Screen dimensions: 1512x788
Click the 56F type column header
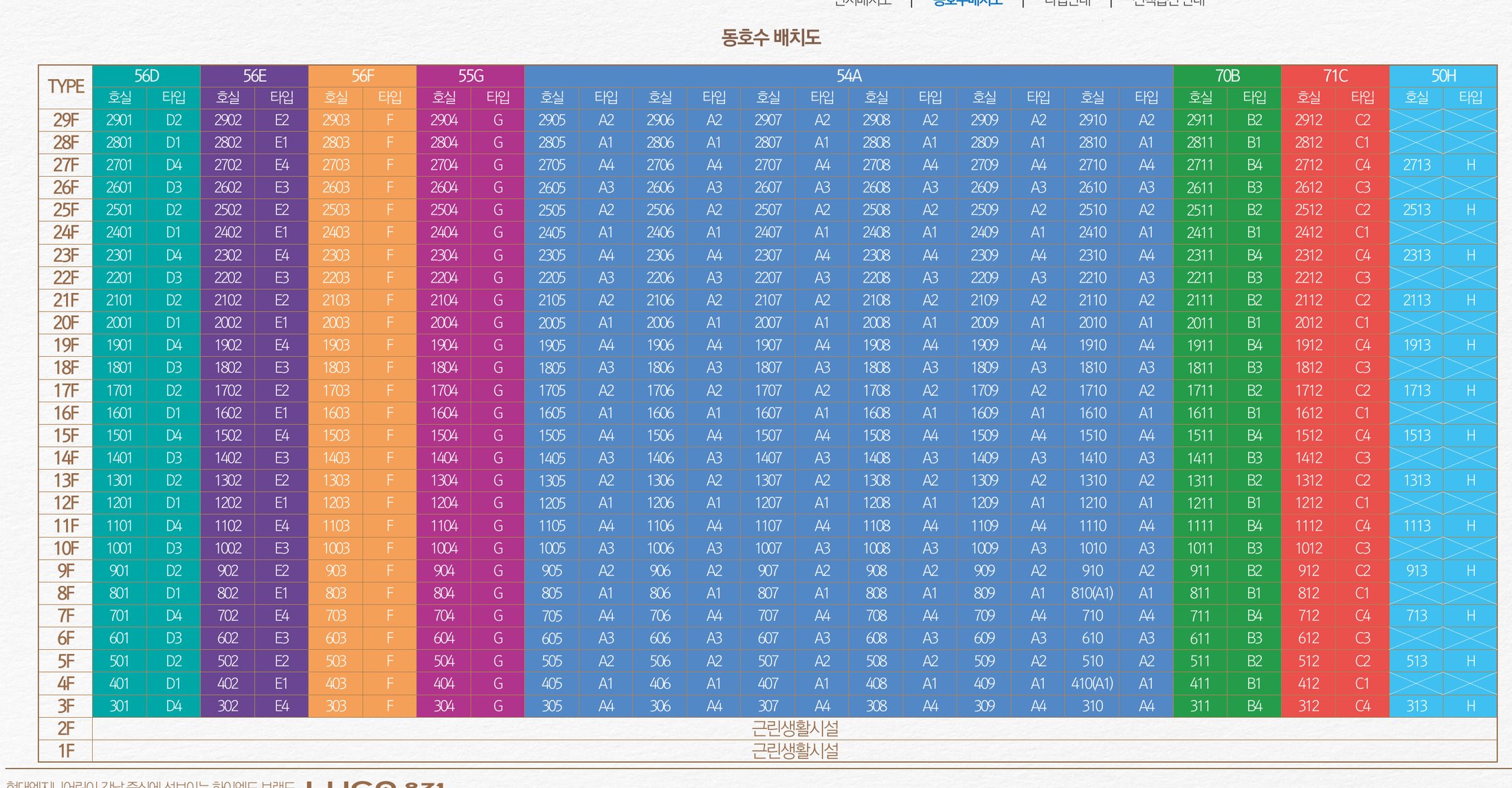pyautogui.click(x=362, y=76)
